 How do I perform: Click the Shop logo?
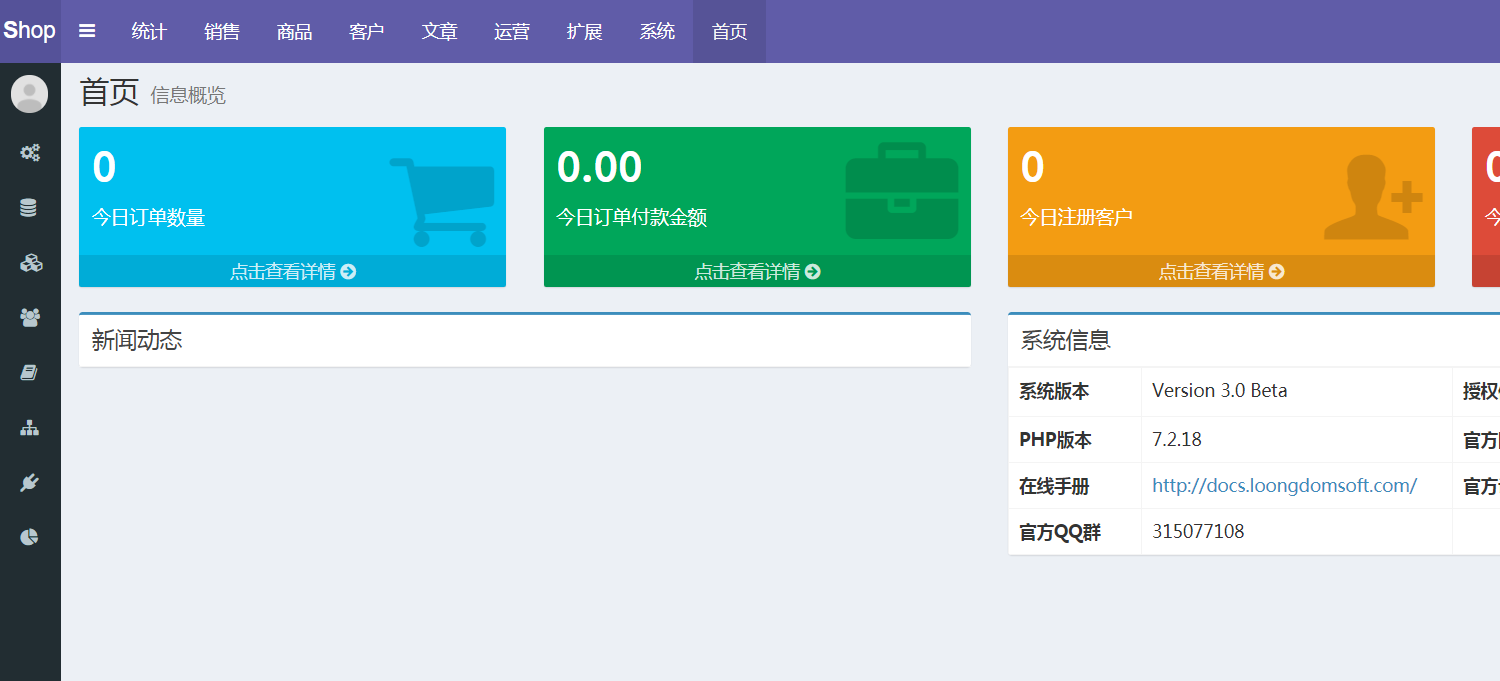tap(30, 31)
